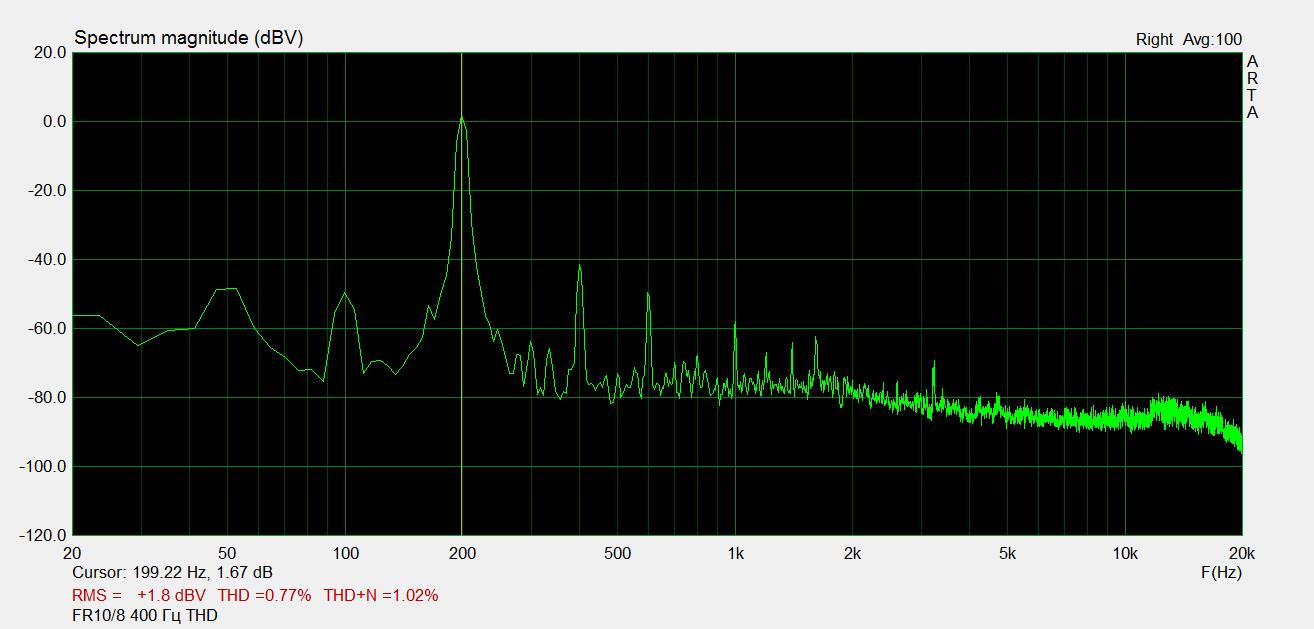Click the '20k' frequency axis label
Image resolution: width=1314 pixels, height=629 pixels.
(x=1242, y=554)
